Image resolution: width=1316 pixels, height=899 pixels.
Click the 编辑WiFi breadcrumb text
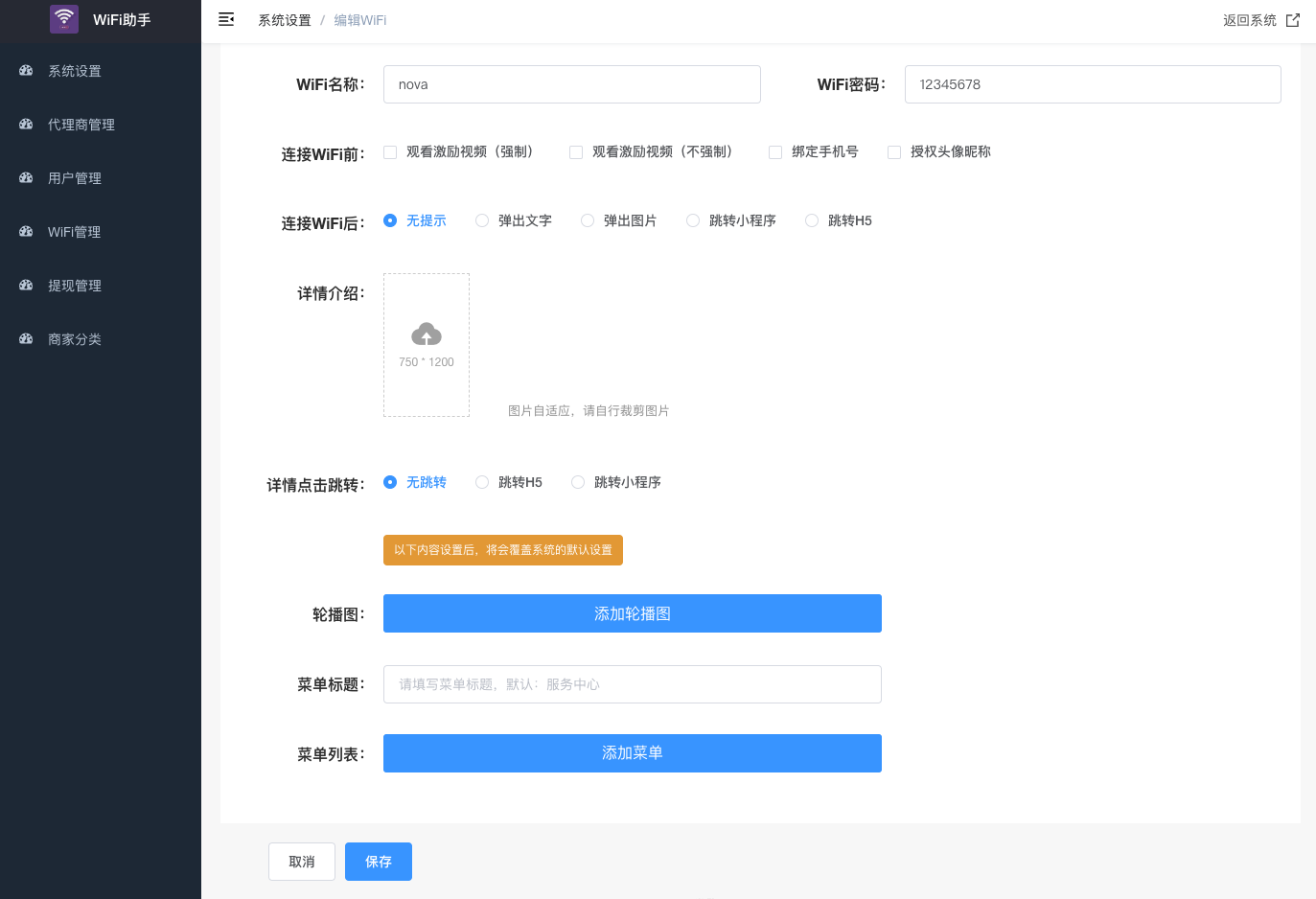click(360, 20)
